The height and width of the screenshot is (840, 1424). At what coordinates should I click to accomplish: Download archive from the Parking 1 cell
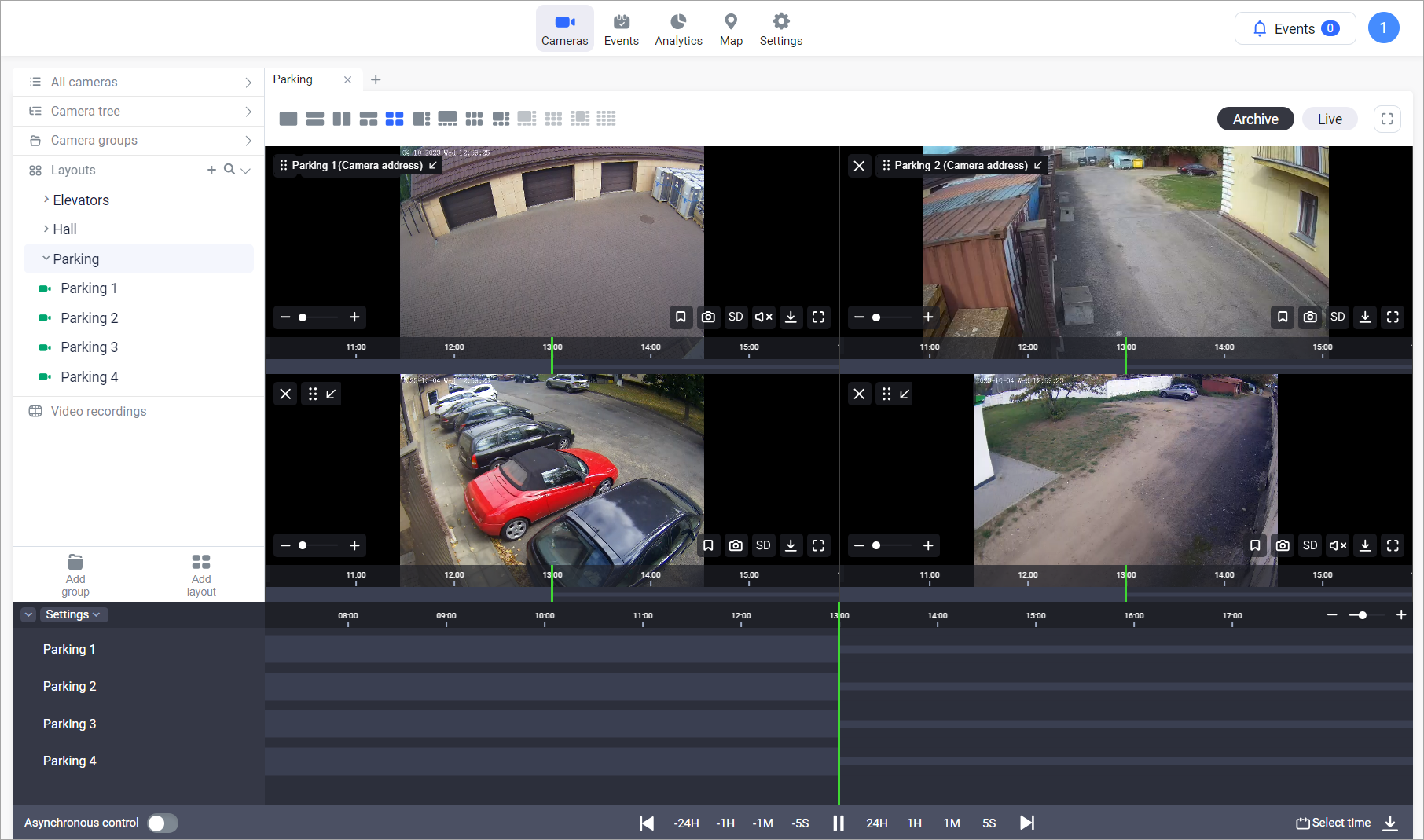pos(791,317)
